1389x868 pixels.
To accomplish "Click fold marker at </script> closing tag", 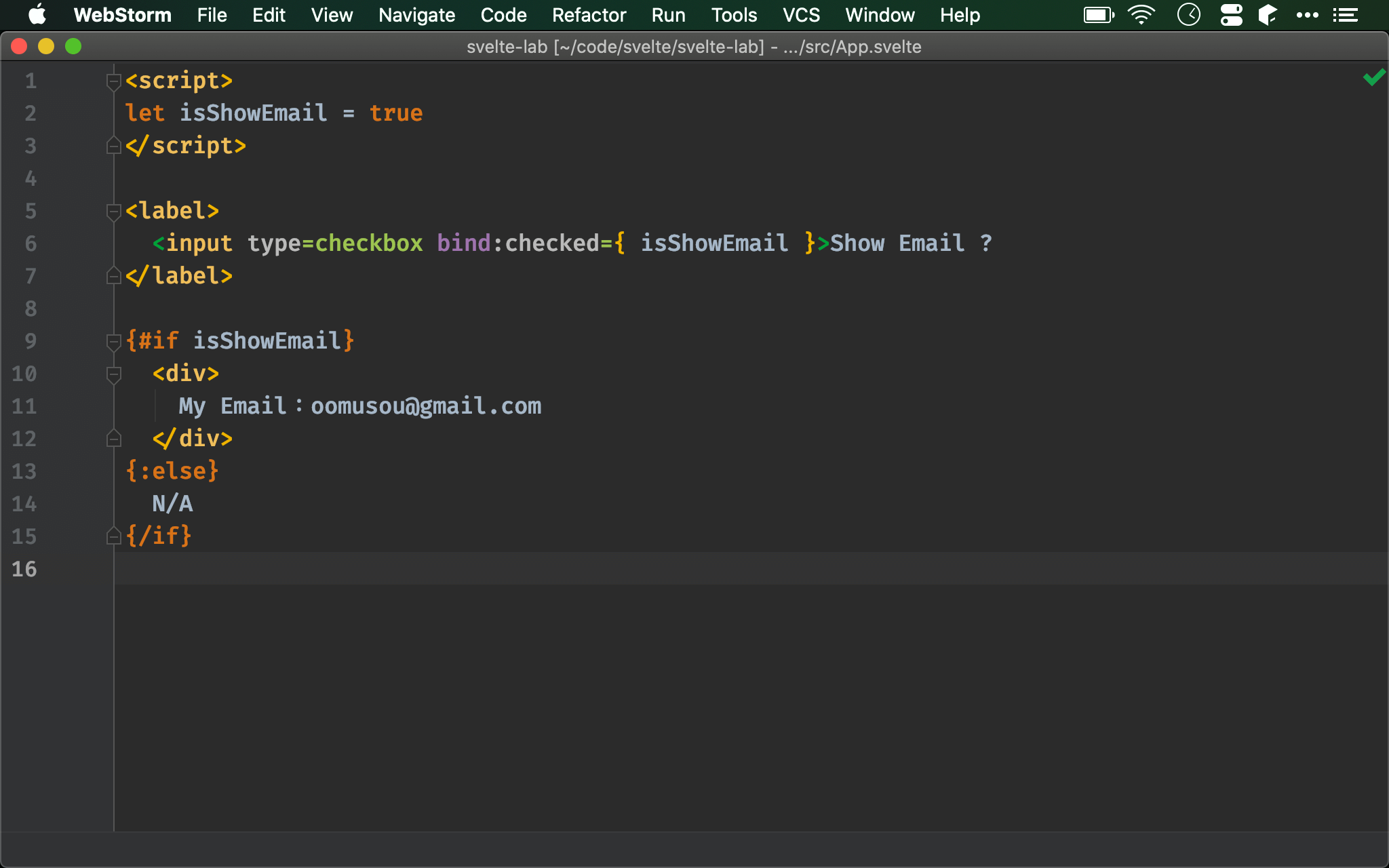I will click(x=114, y=146).
